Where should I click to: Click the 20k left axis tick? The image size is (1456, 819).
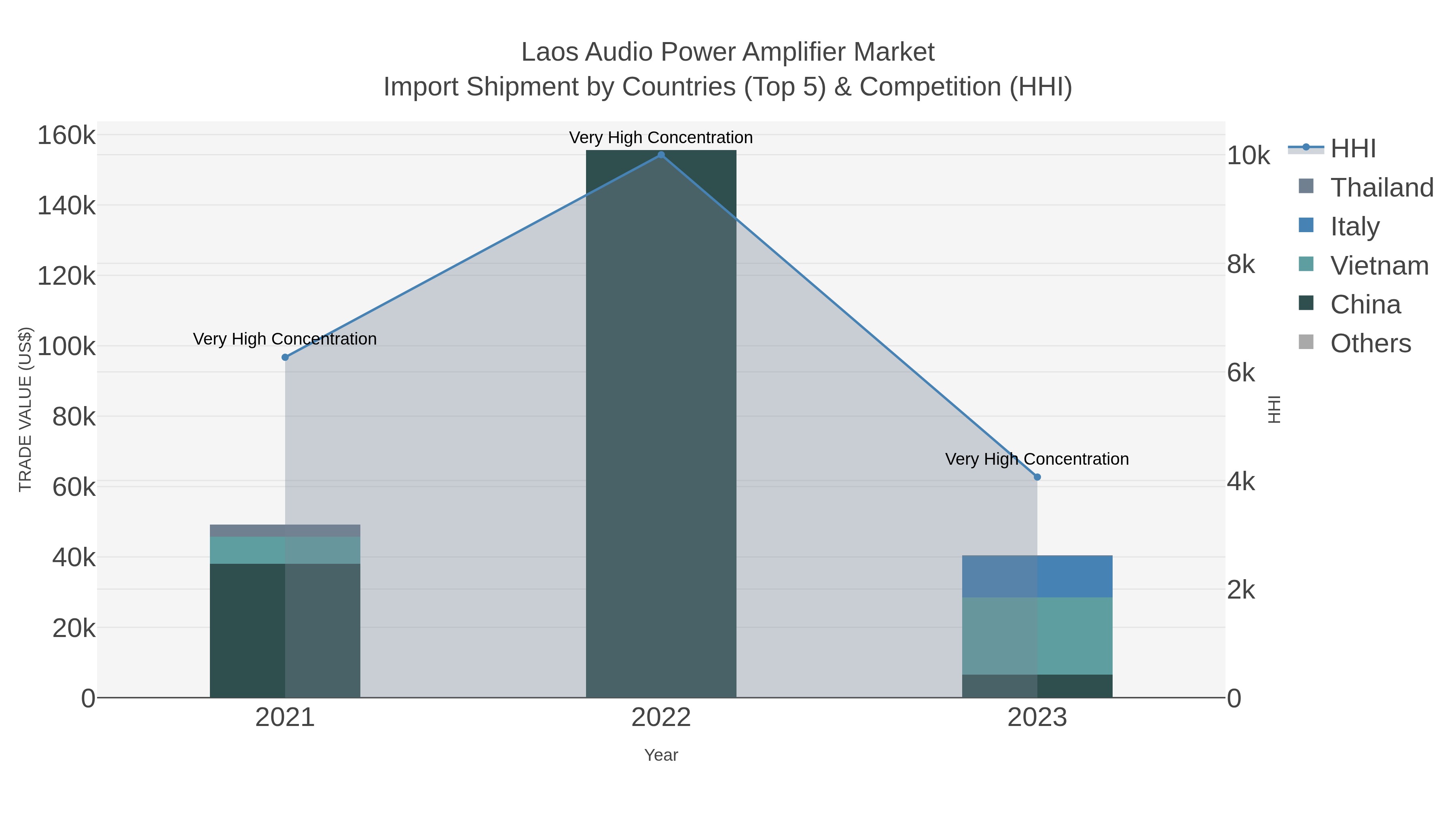pyautogui.click(x=74, y=628)
